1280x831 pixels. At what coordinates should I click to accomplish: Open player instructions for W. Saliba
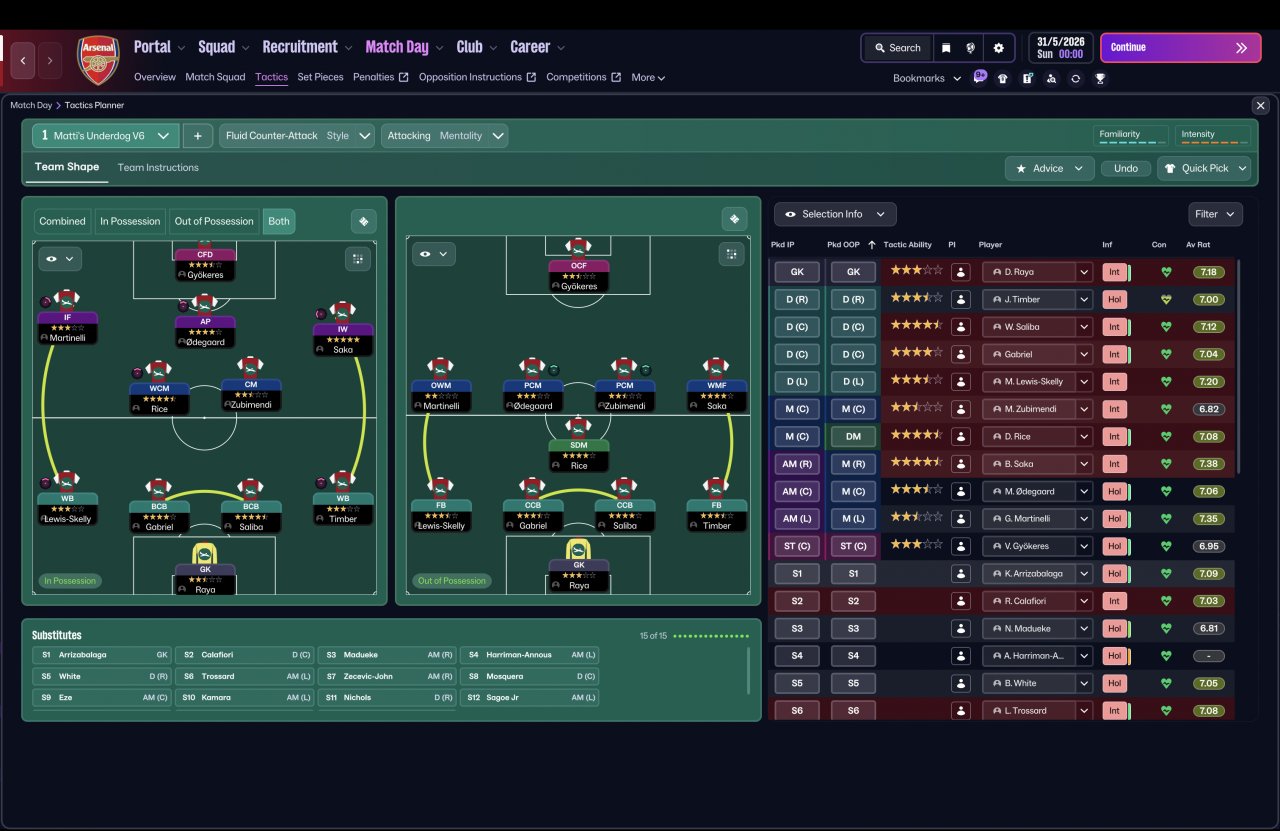click(x=961, y=327)
